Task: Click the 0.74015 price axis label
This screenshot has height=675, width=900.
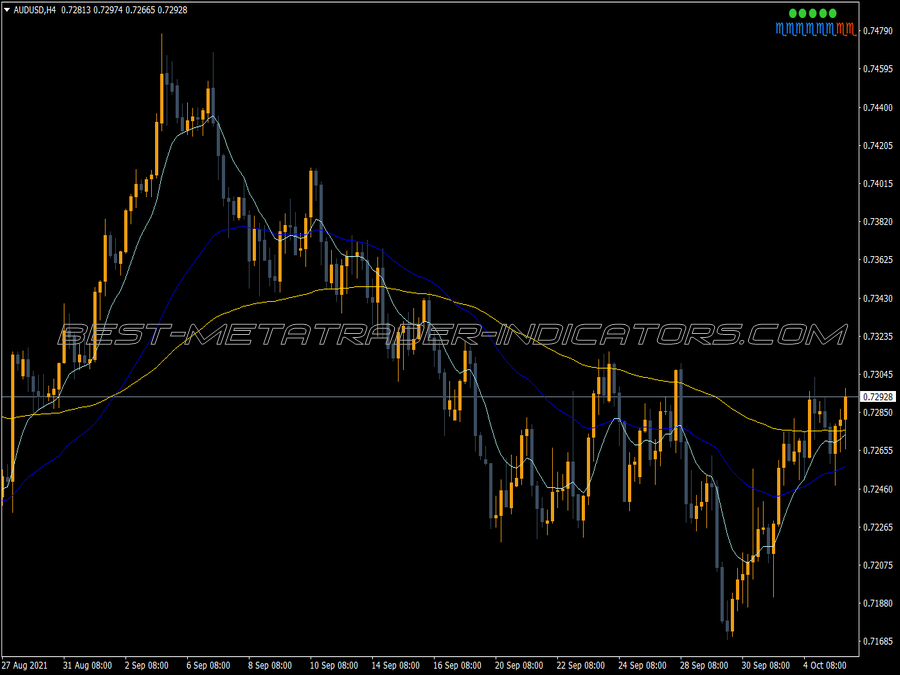Action: (878, 184)
